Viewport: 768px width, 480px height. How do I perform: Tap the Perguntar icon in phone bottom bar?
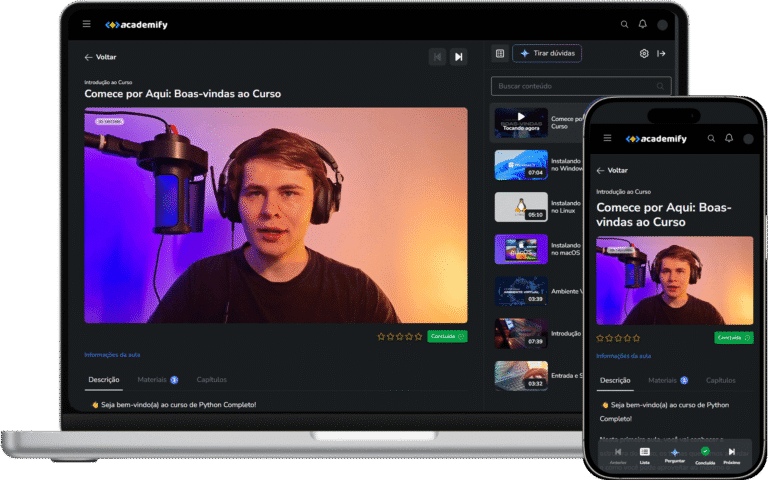click(x=674, y=455)
